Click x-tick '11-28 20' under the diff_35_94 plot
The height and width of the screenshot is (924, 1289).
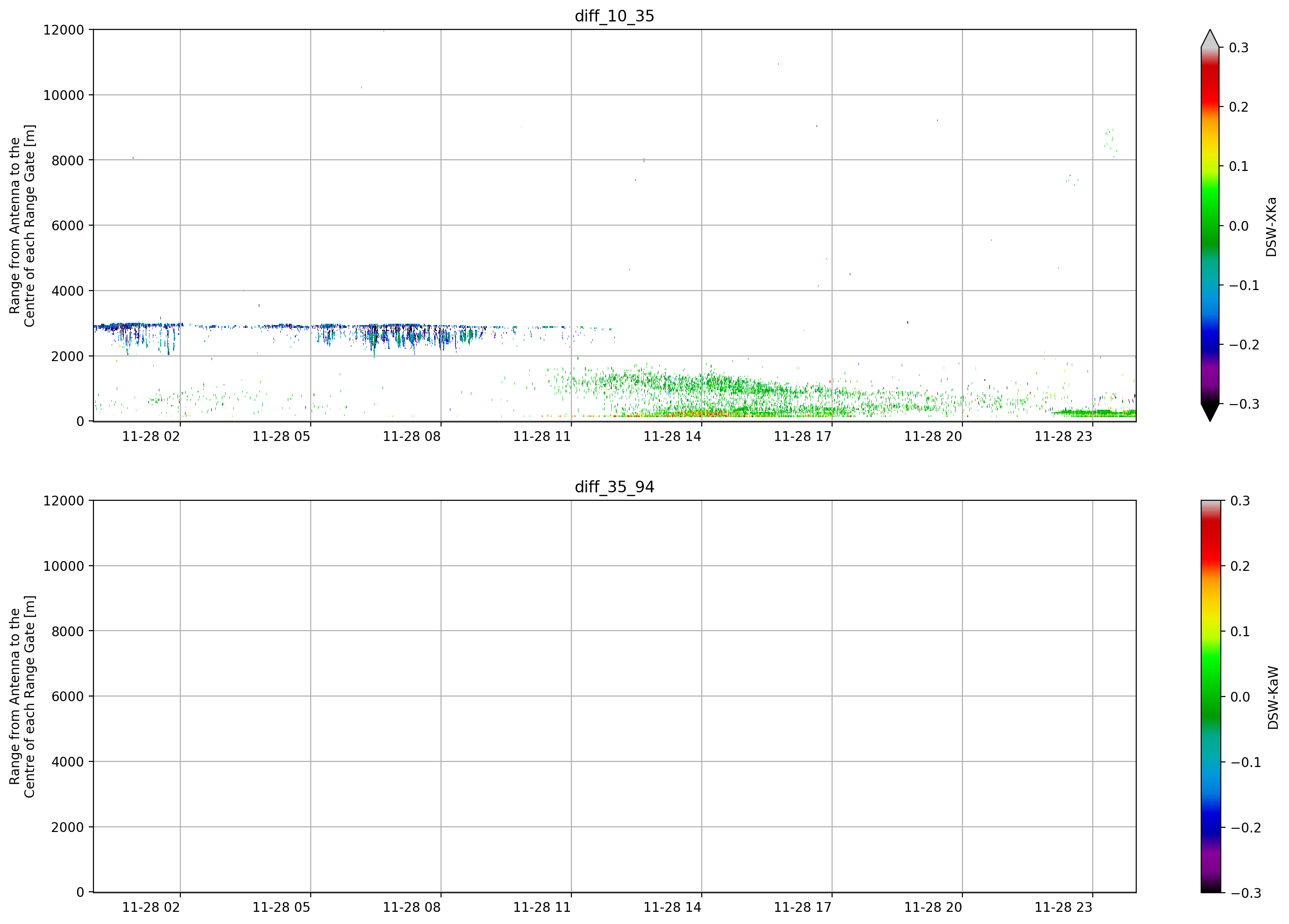(x=933, y=908)
